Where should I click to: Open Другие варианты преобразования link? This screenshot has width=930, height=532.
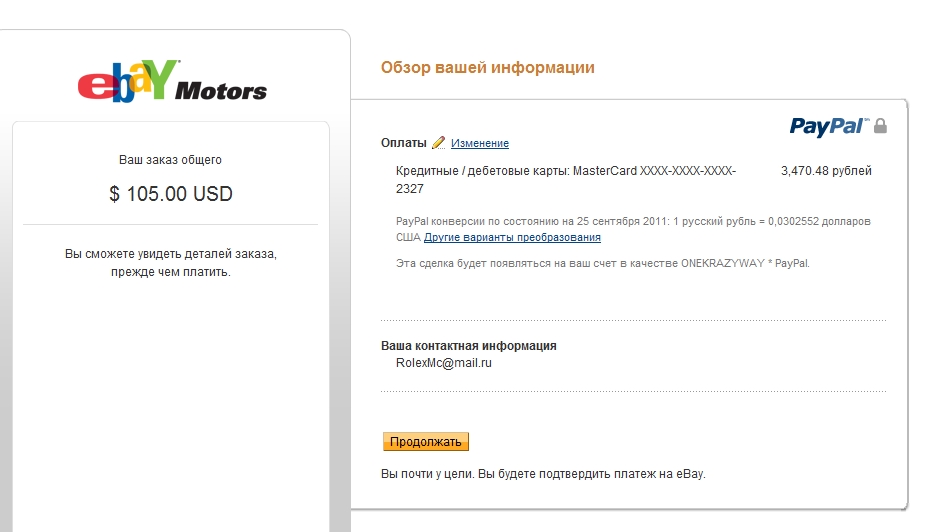[512, 238]
